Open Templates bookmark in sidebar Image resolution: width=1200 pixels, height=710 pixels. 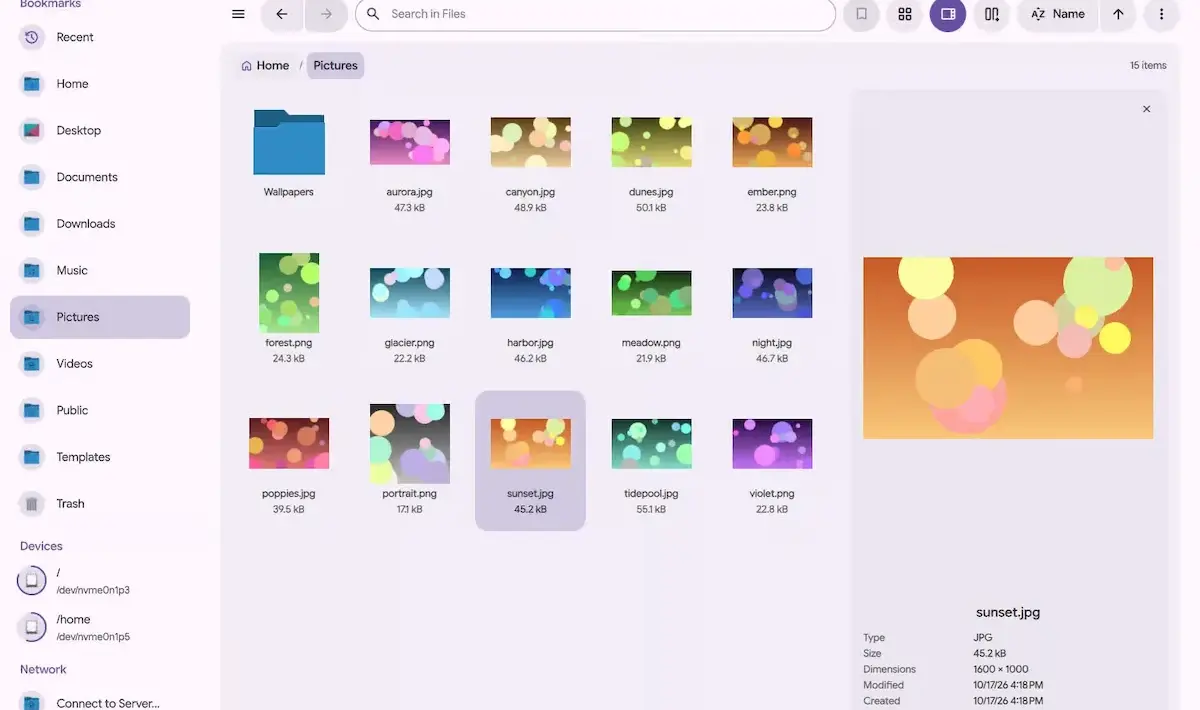[100, 457]
